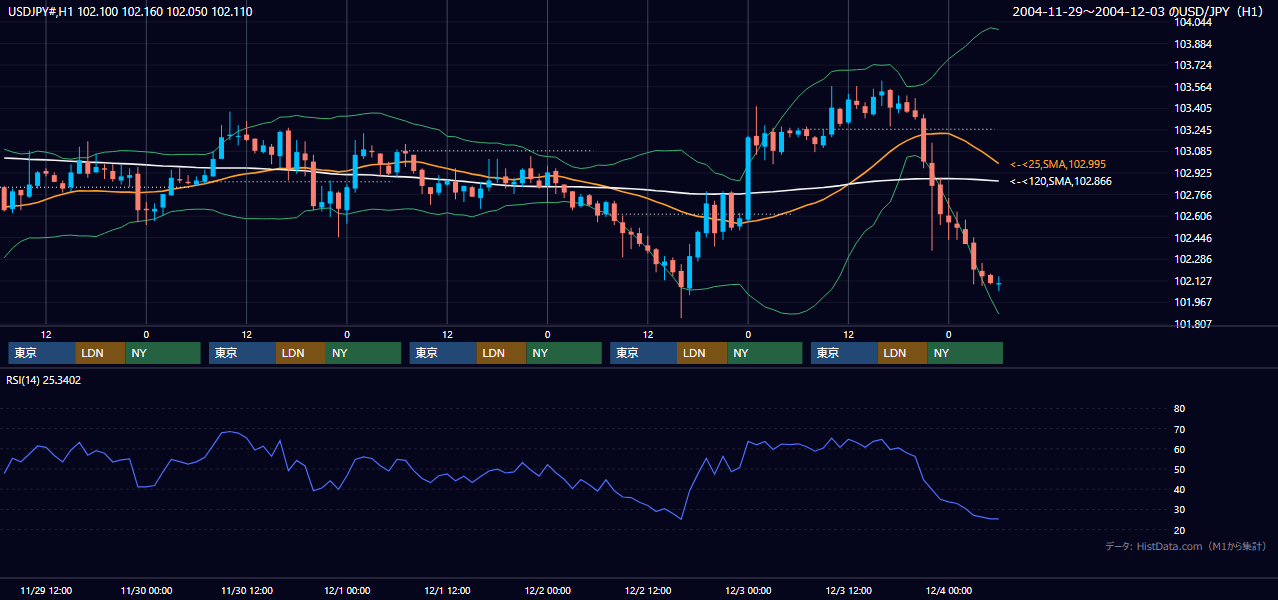1278x600 pixels.
Task: Click price axis value 103.085
Action: 1193,151
